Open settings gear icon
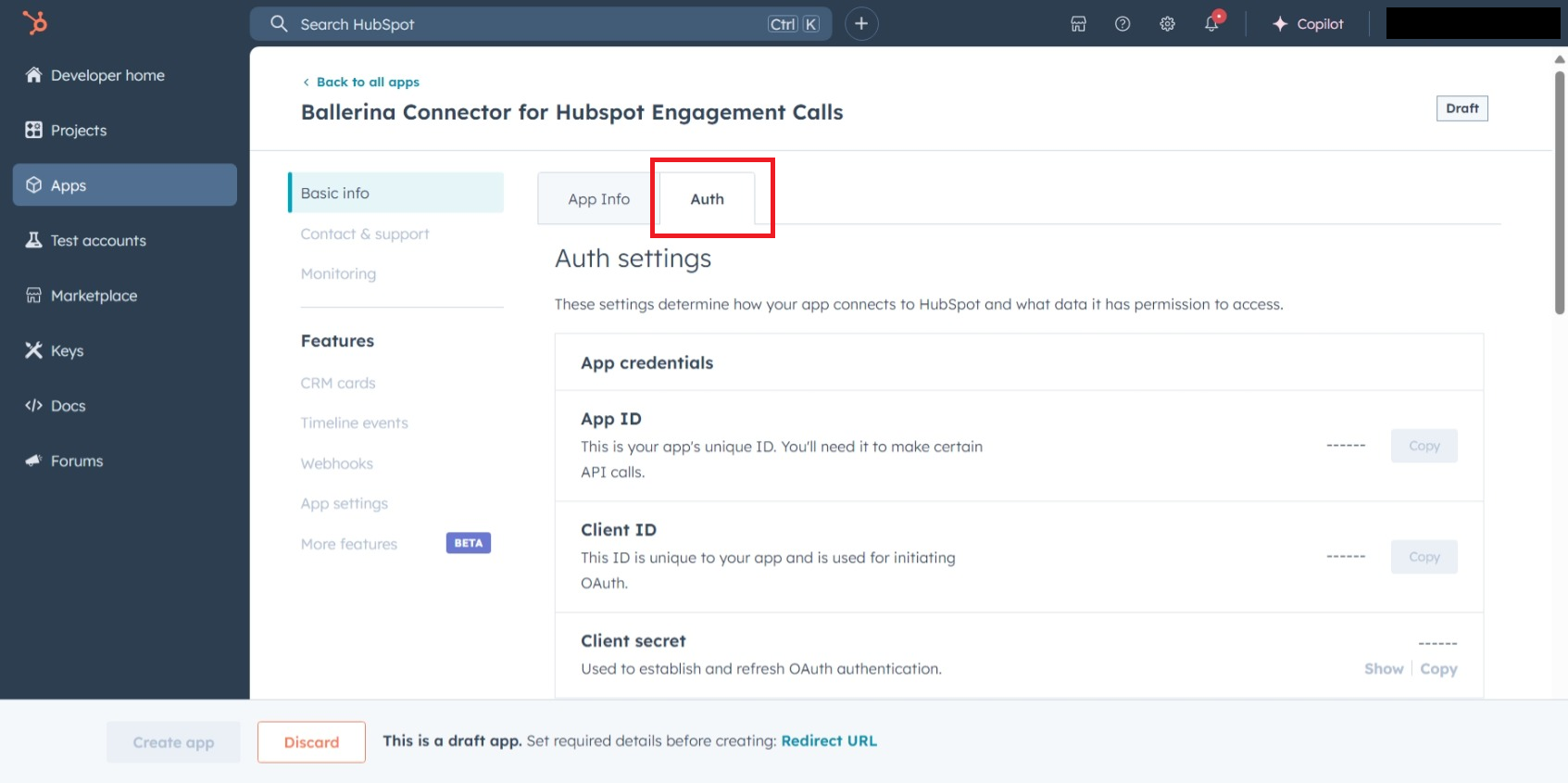Image resolution: width=1568 pixels, height=783 pixels. pyautogui.click(x=1167, y=24)
